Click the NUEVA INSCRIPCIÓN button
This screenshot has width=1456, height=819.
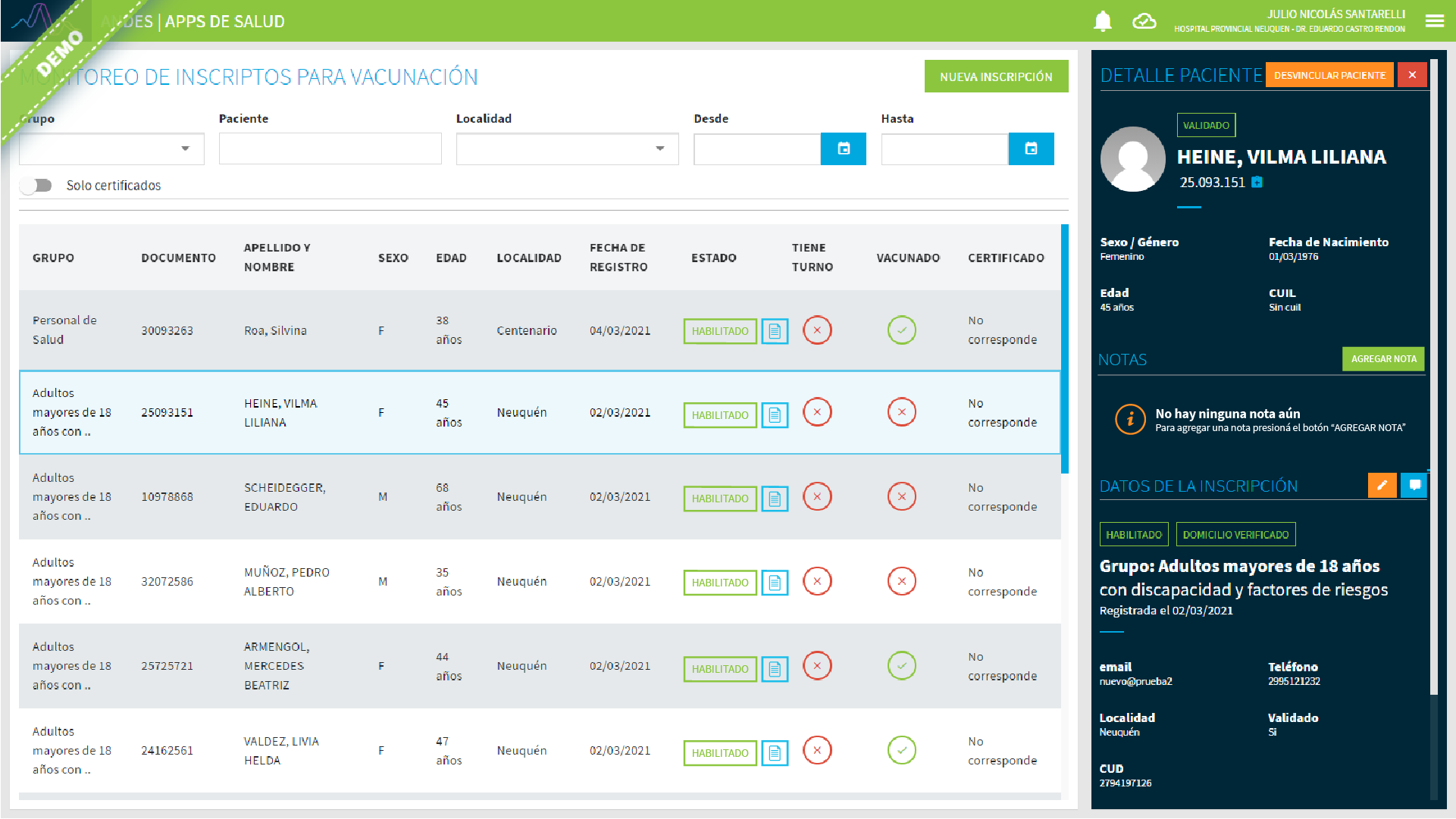point(996,77)
